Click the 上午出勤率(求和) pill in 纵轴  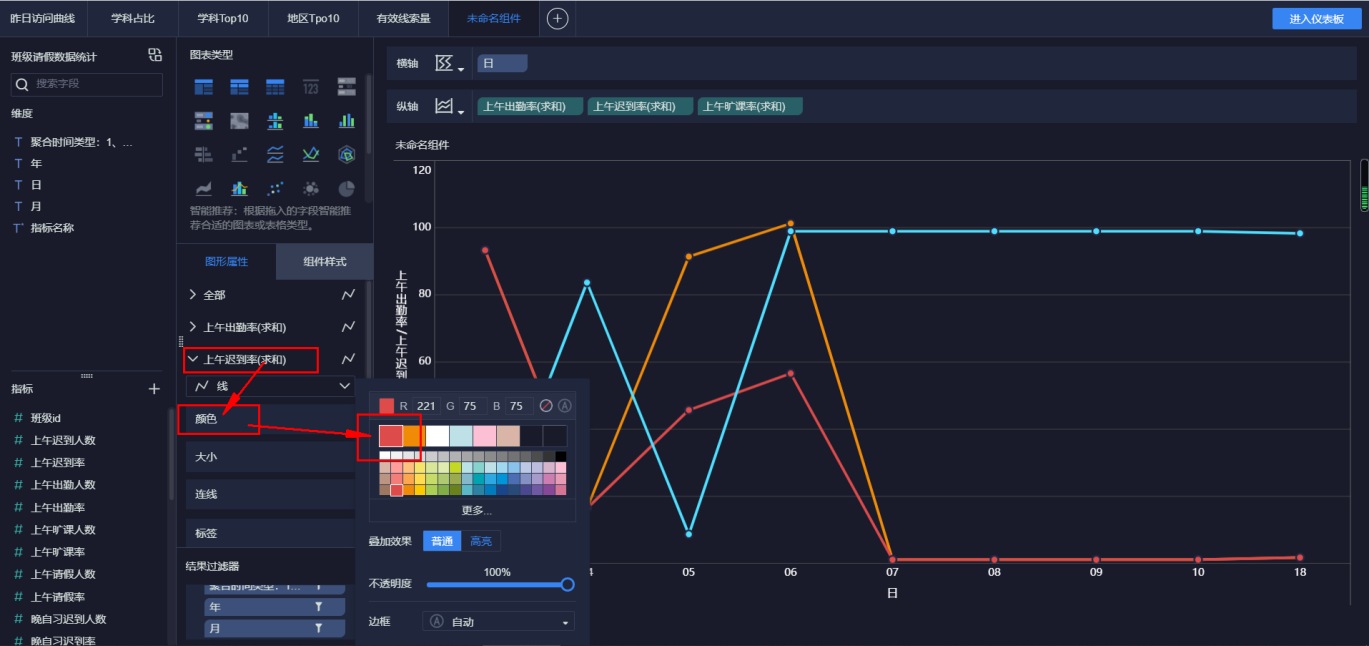coord(530,106)
